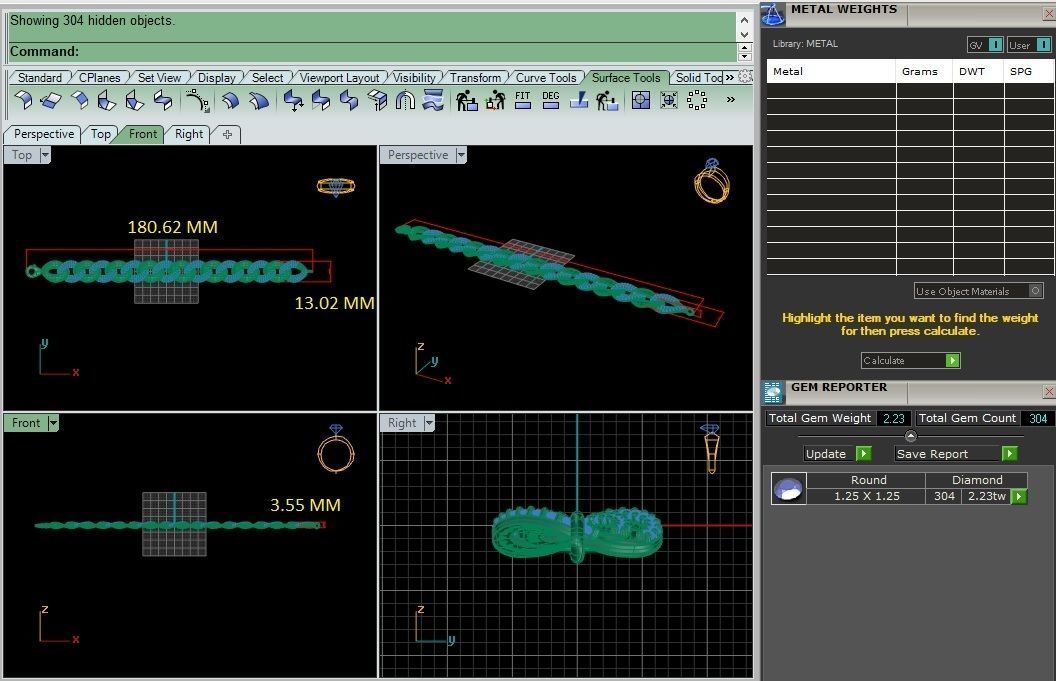Click the flat sheet Extend Surface icon
1056x681 pixels.
pos(51,100)
